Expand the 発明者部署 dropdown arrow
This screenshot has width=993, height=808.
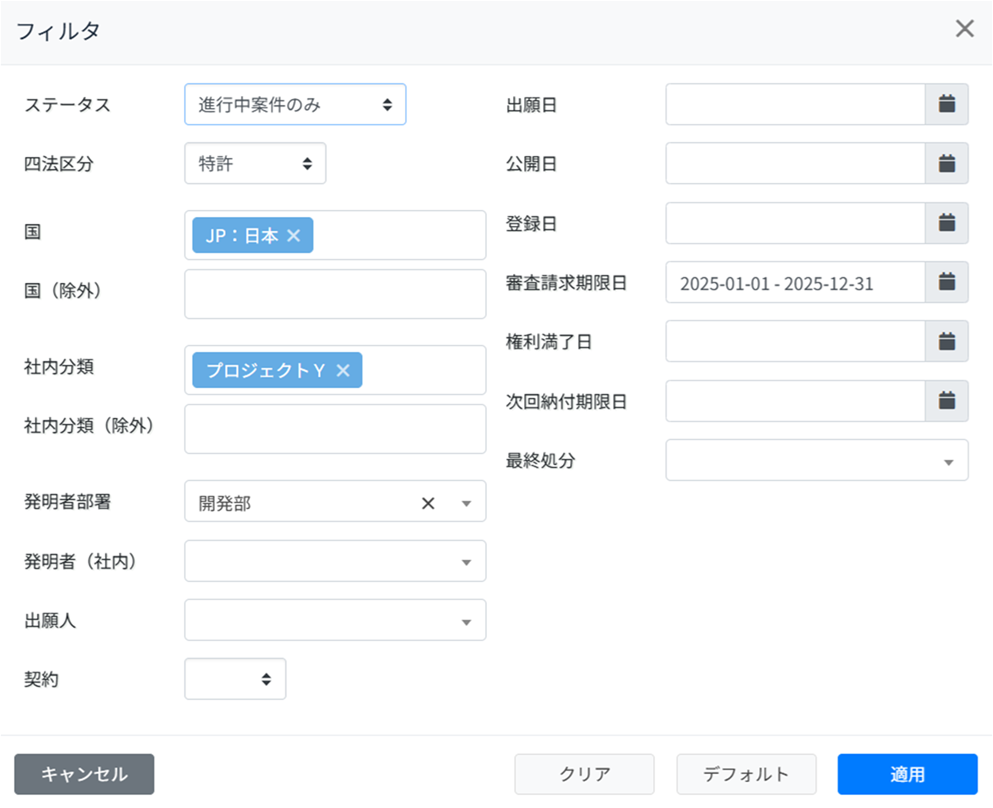click(x=467, y=503)
